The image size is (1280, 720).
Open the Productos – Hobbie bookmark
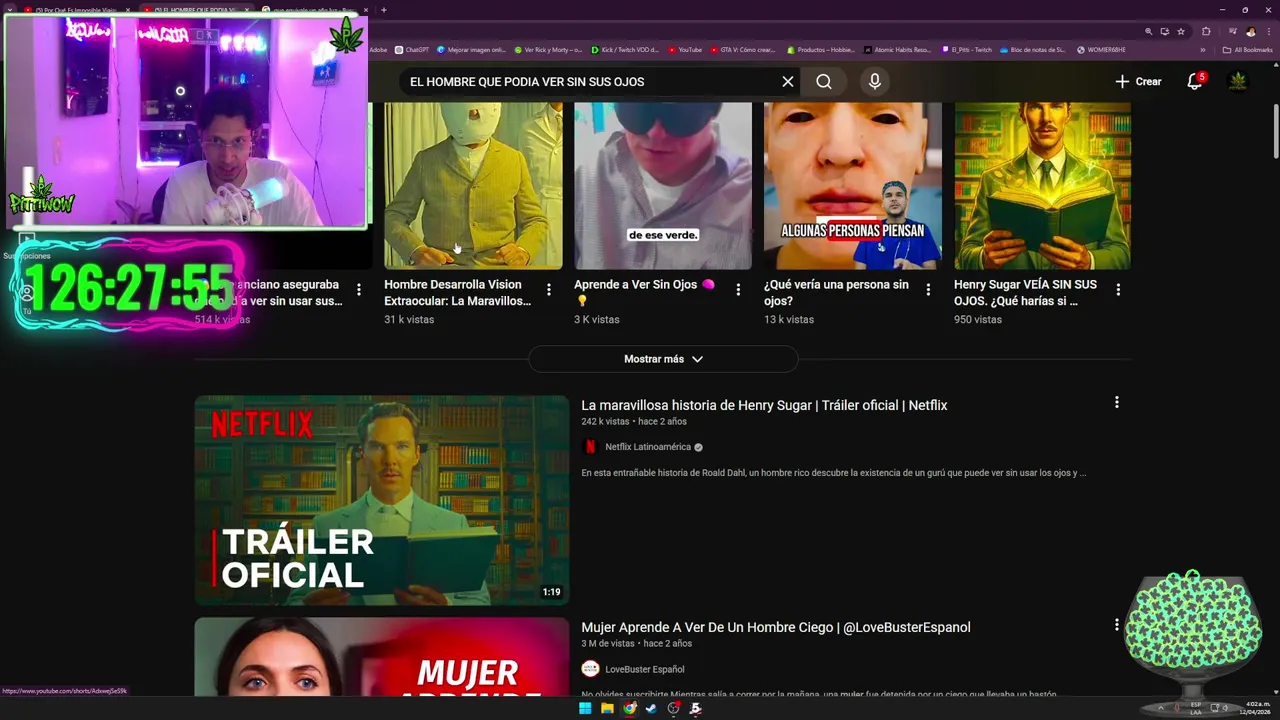[821, 50]
